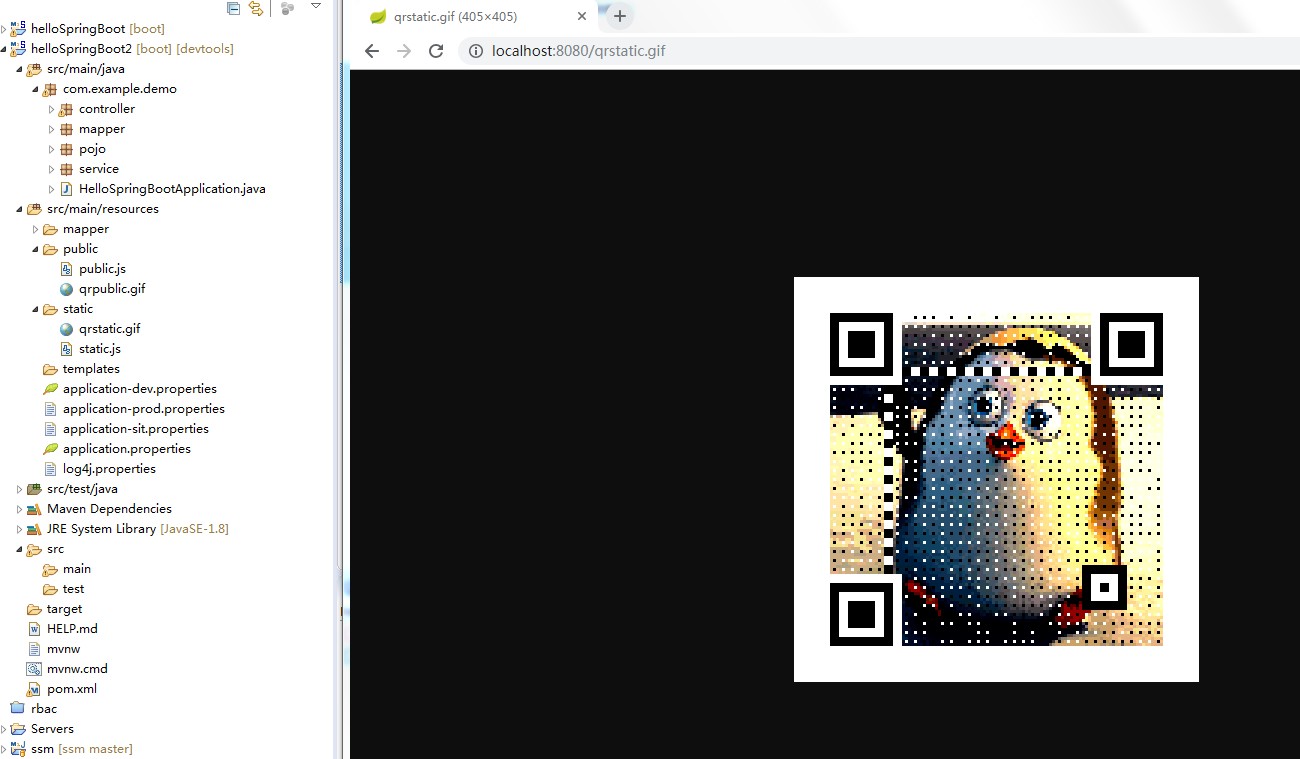1300x759 pixels.
Task: Expand JRE System Library
Action: pyautogui.click(x=19, y=529)
